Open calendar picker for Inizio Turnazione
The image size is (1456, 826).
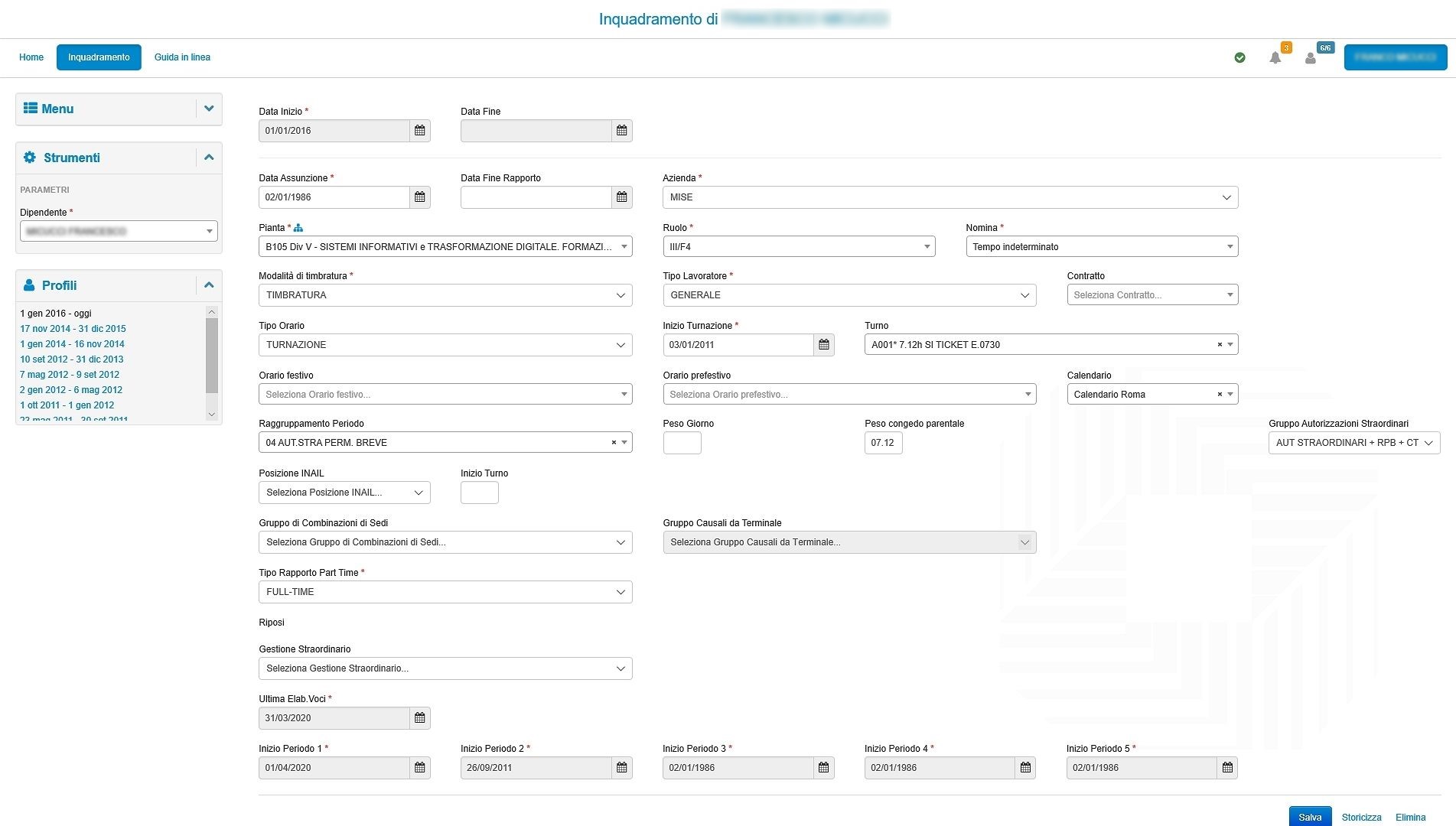(x=824, y=345)
